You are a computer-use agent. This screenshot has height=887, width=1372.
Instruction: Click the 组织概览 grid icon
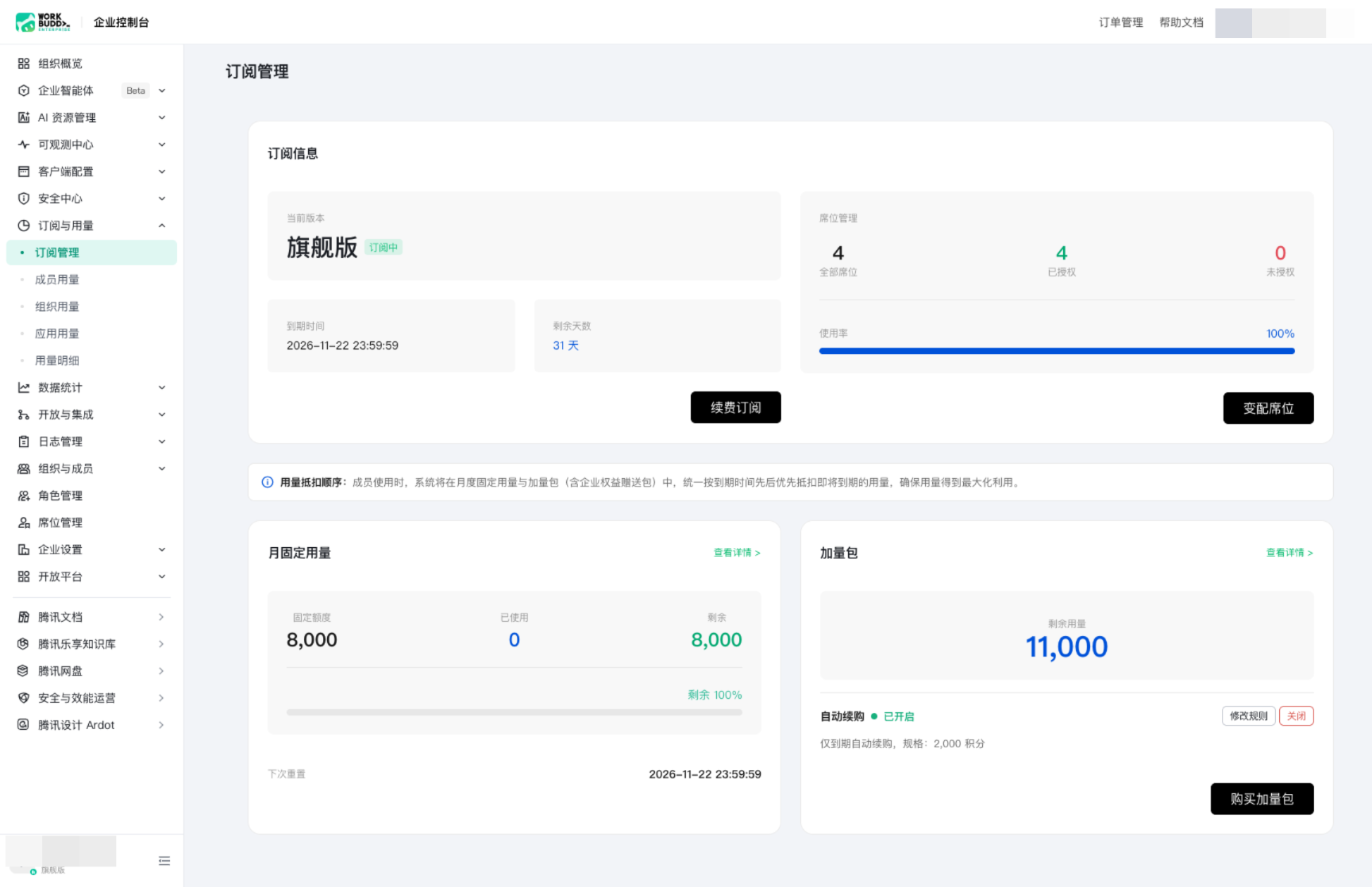click(24, 64)
